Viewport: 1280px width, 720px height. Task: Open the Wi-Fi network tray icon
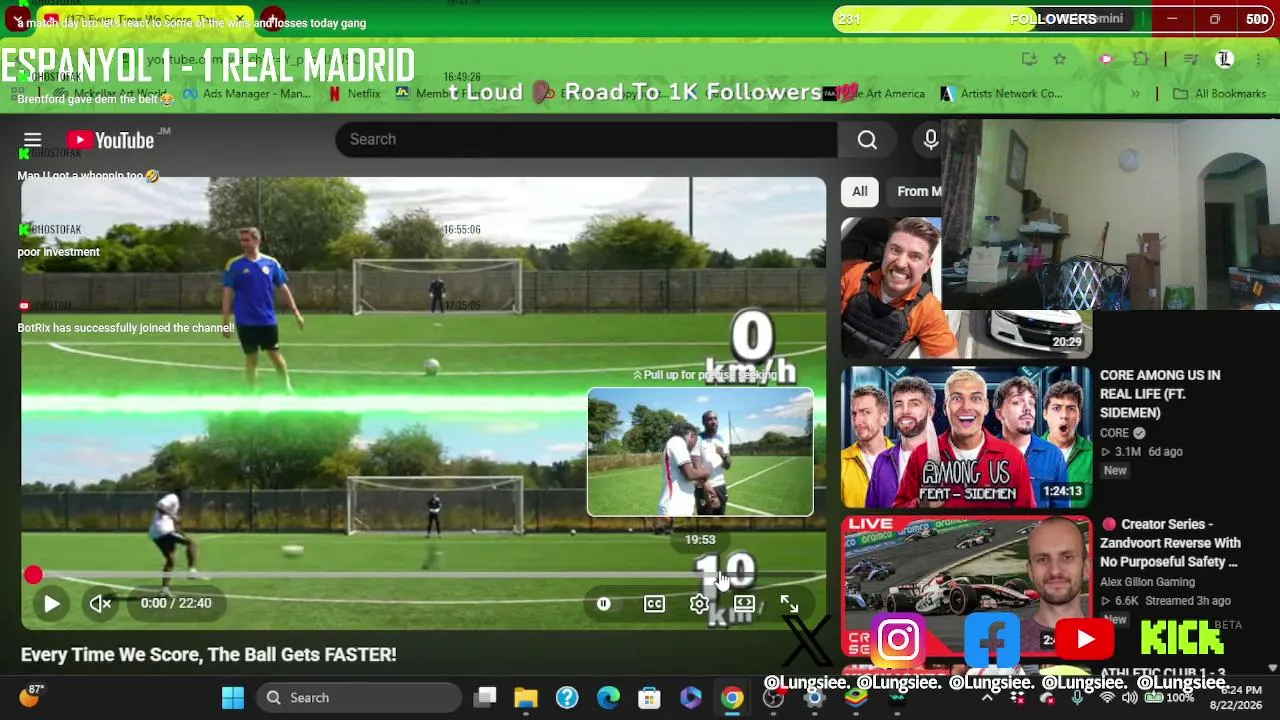point(1107,698)
